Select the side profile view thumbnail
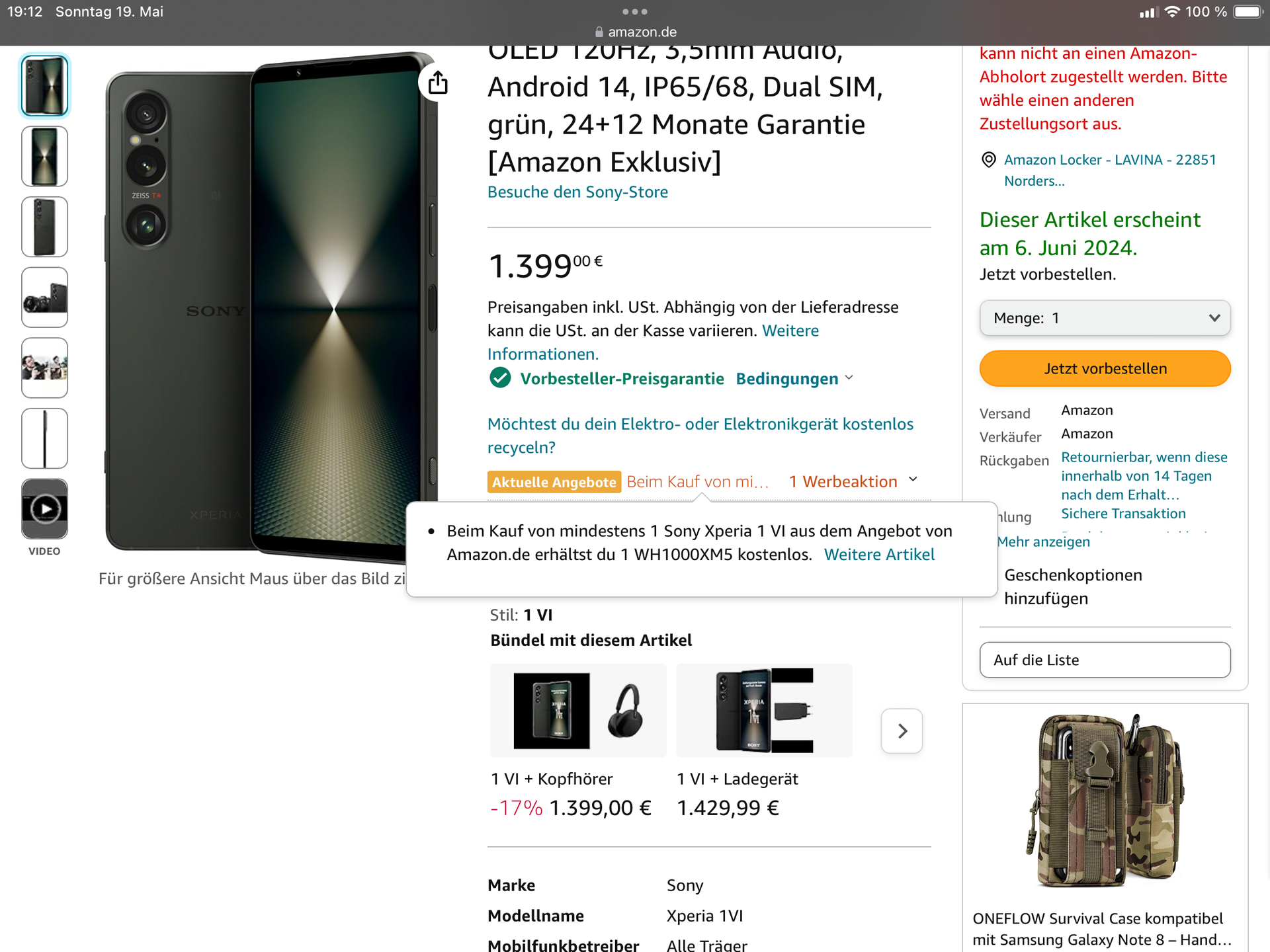 [44, 438]
